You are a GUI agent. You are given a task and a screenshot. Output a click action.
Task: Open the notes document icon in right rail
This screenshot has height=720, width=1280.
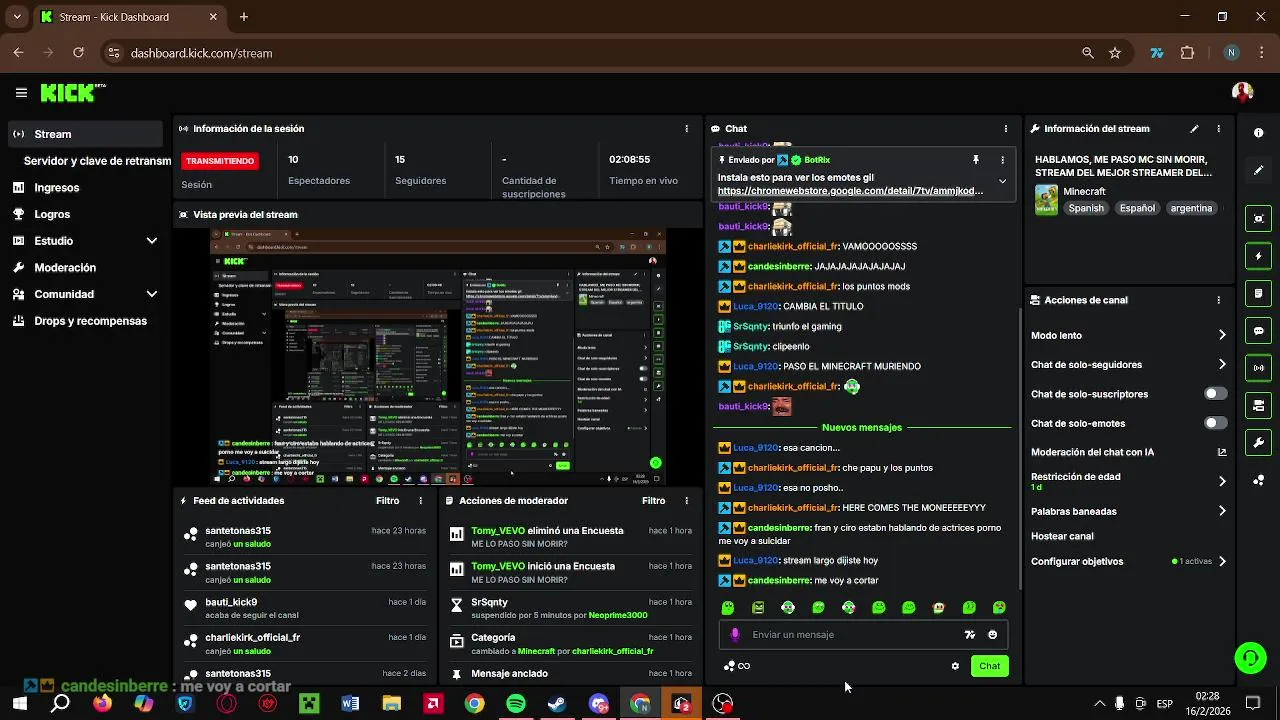click(1258, 294)
